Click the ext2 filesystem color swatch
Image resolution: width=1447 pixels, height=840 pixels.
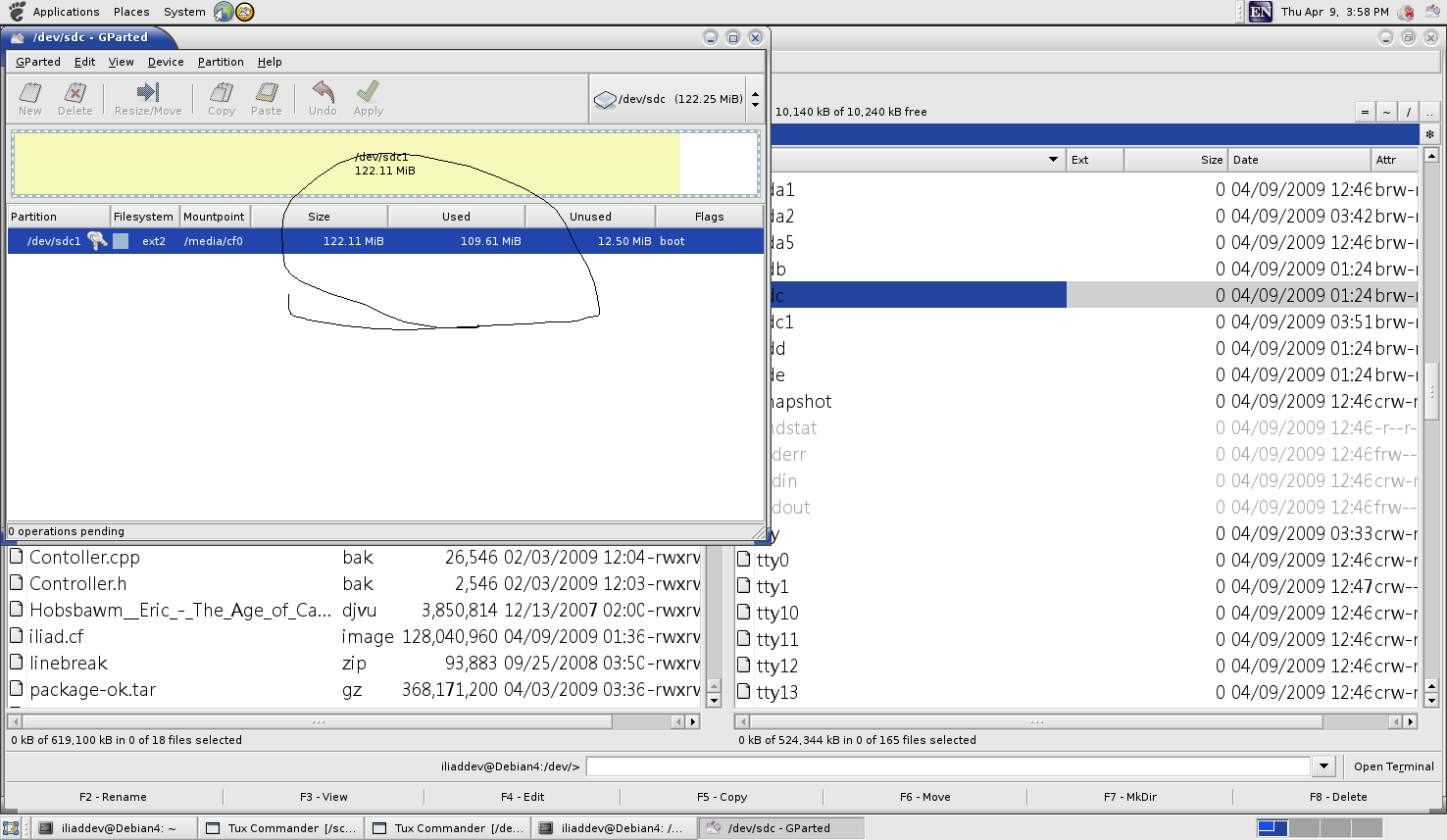tap(121, 241)
